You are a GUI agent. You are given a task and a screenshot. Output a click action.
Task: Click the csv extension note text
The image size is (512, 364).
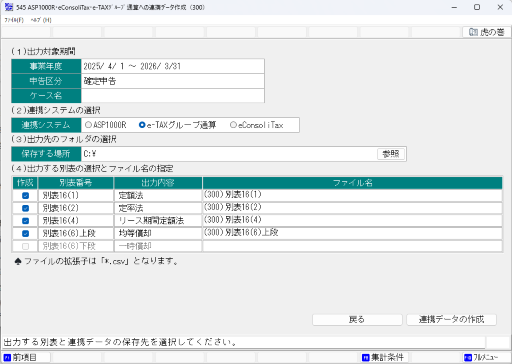pyautogui.click(x=97, y=261)
